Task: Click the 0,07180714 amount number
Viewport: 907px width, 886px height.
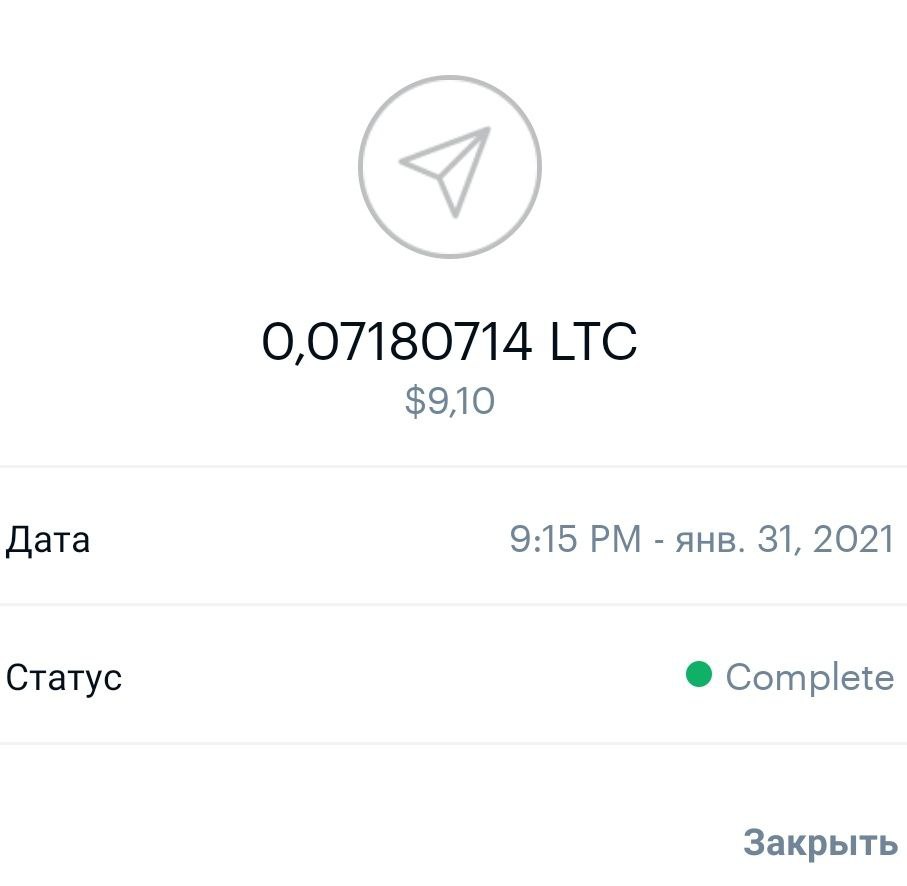Action: click(396, 343)
